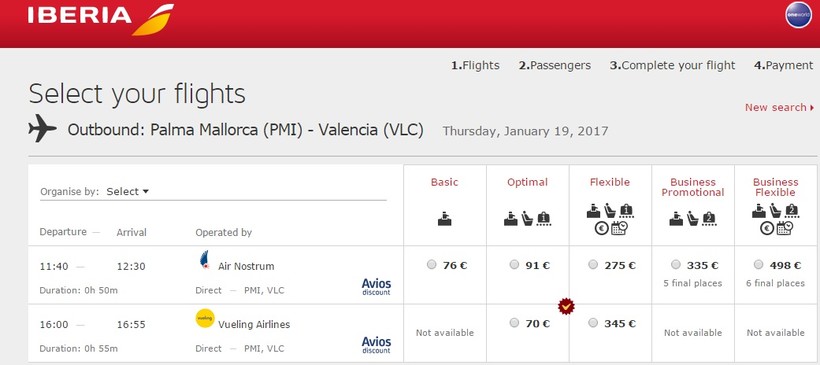This screenshot has width=820, height=365.
Task: Click the yellow Vueling airline logo
Action: (204, 318)
